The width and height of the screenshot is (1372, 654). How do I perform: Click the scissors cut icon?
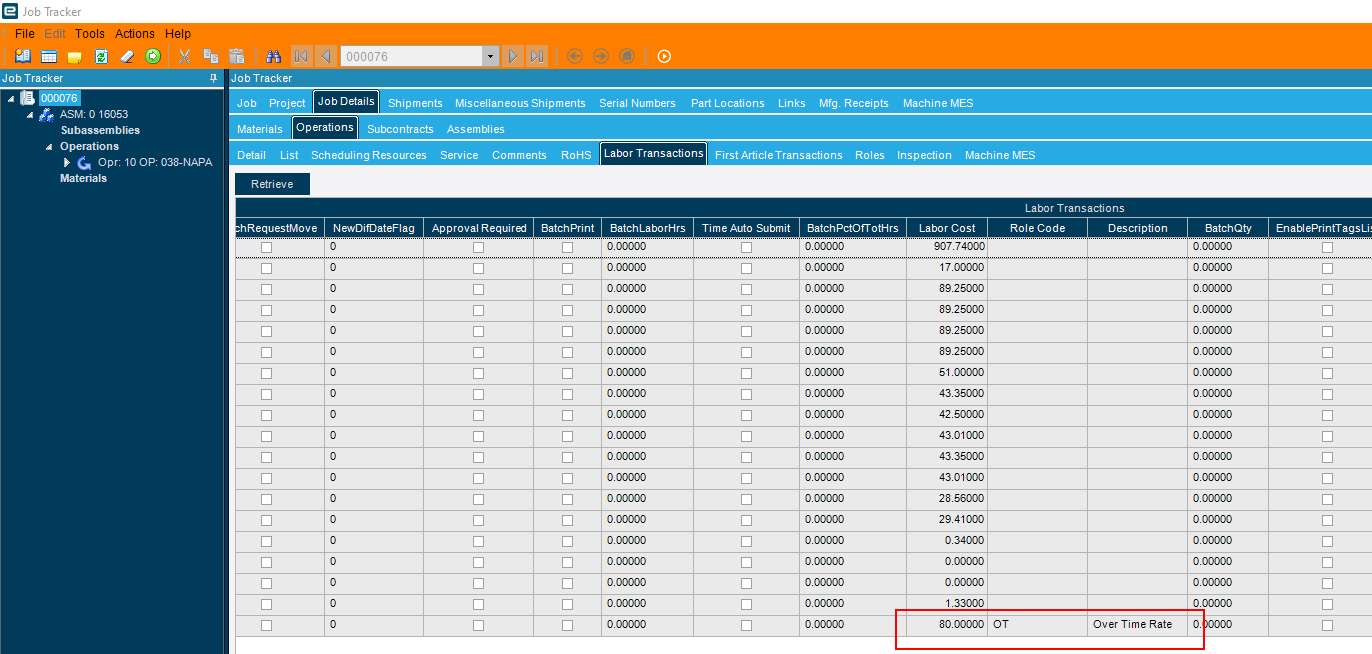coord(184,56)
